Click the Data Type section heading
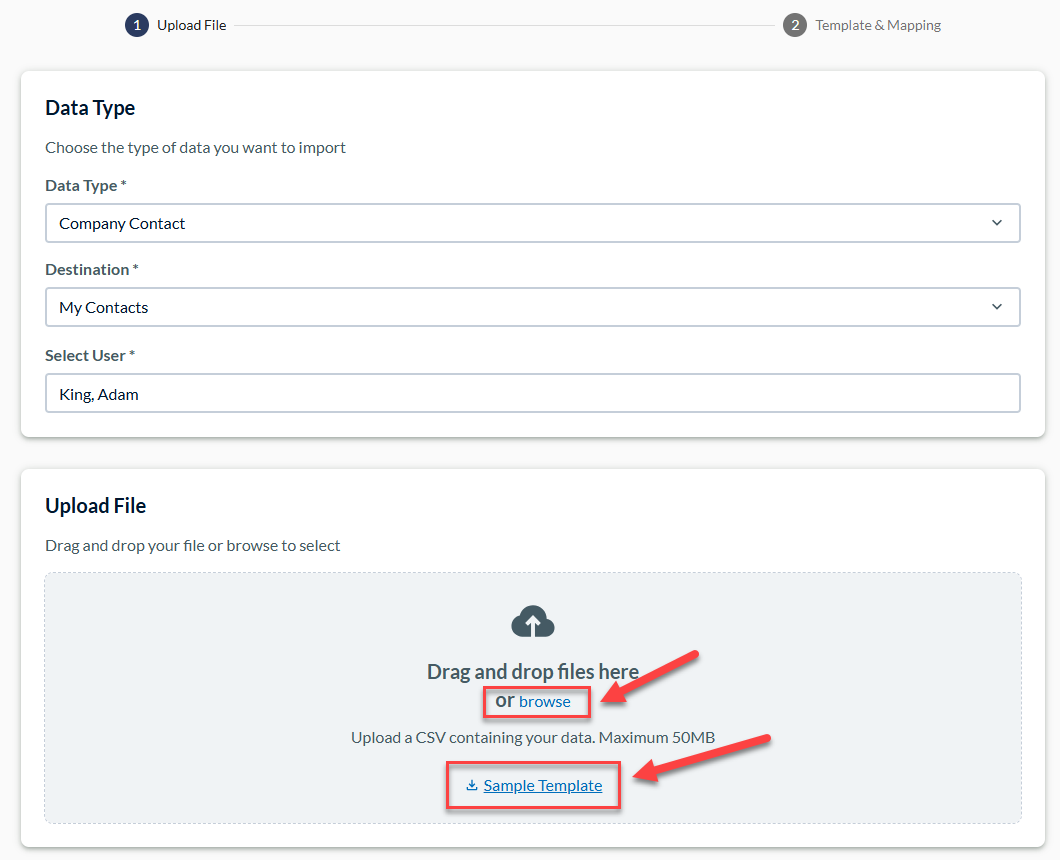The height and width of the screenshot is (860, 1060). click(90, 108)
